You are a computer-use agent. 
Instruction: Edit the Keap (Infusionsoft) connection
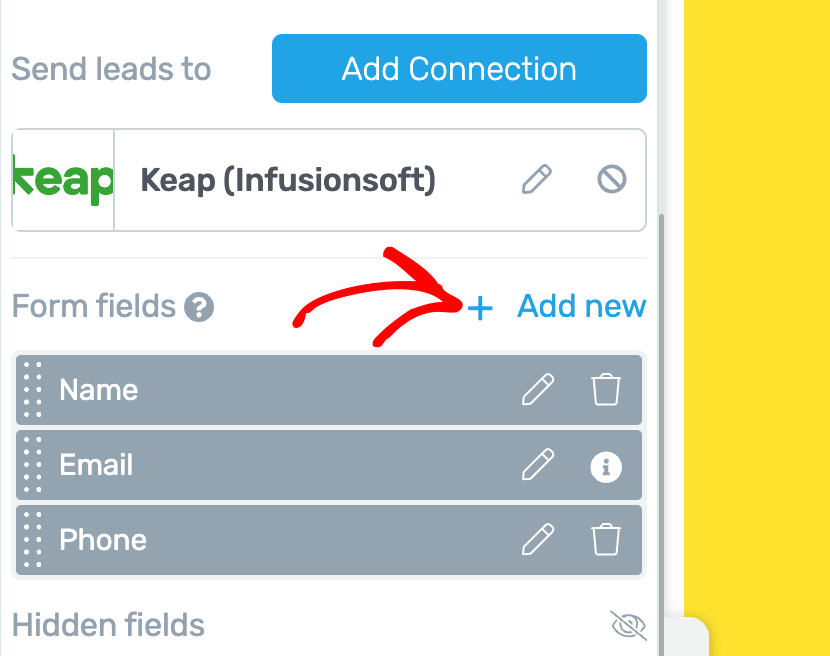pos(537,180)
